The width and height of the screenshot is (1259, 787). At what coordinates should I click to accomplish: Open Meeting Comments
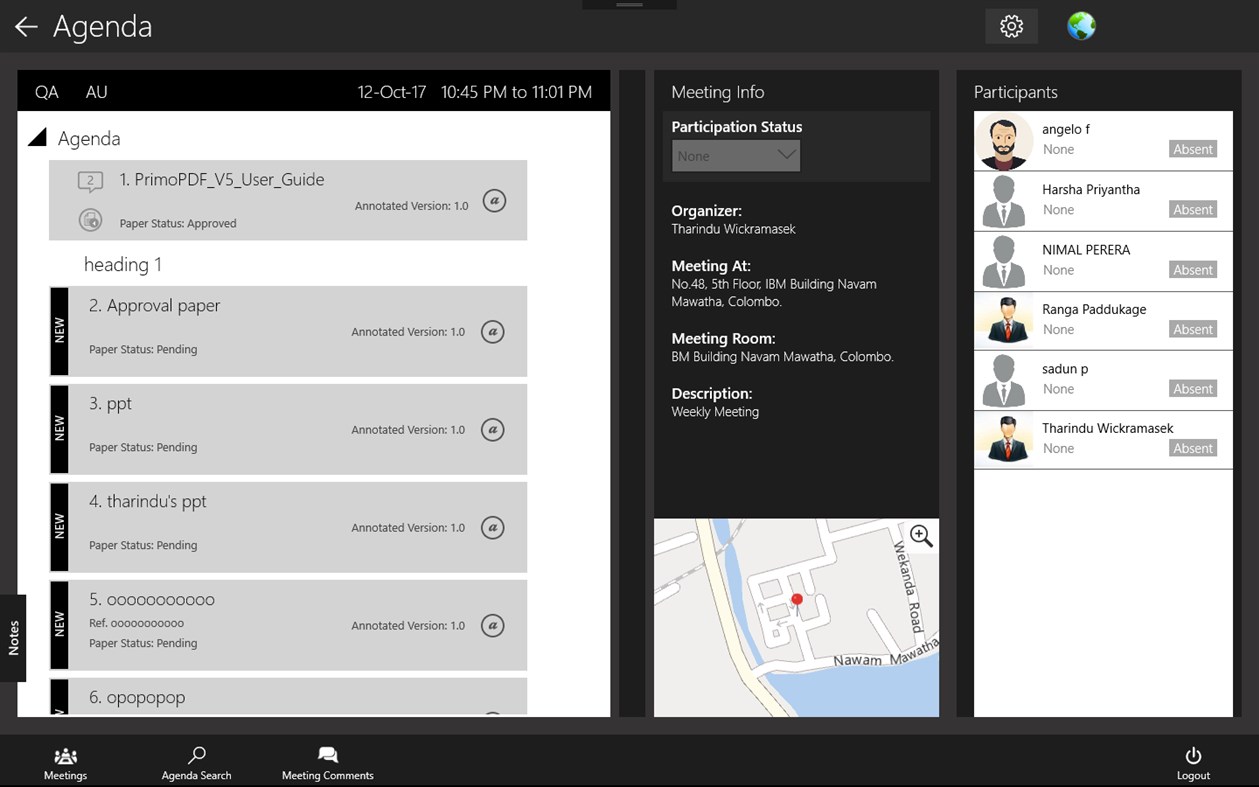(x=327, y=764)
